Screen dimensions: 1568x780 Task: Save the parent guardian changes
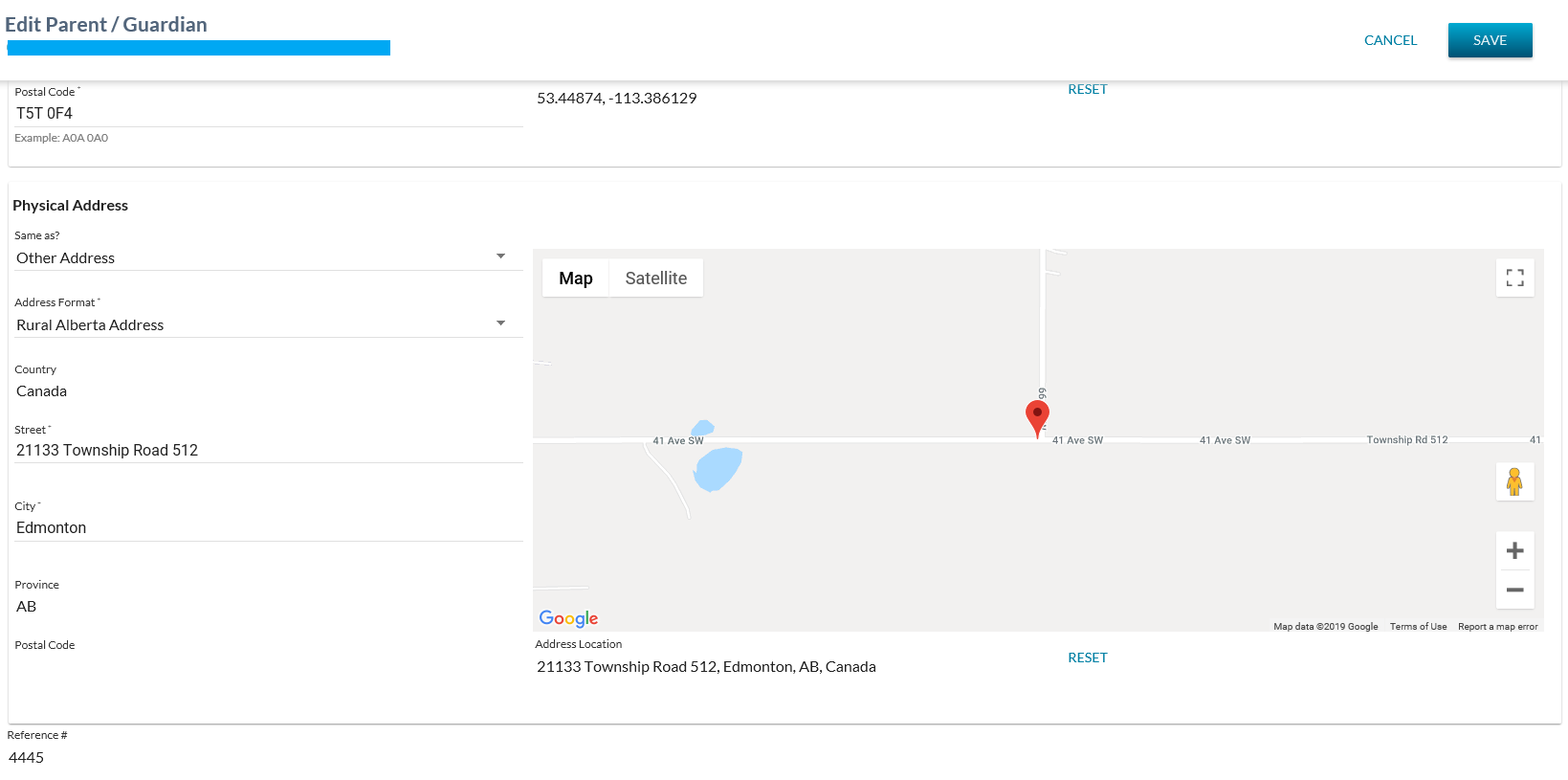(1490, 40)
